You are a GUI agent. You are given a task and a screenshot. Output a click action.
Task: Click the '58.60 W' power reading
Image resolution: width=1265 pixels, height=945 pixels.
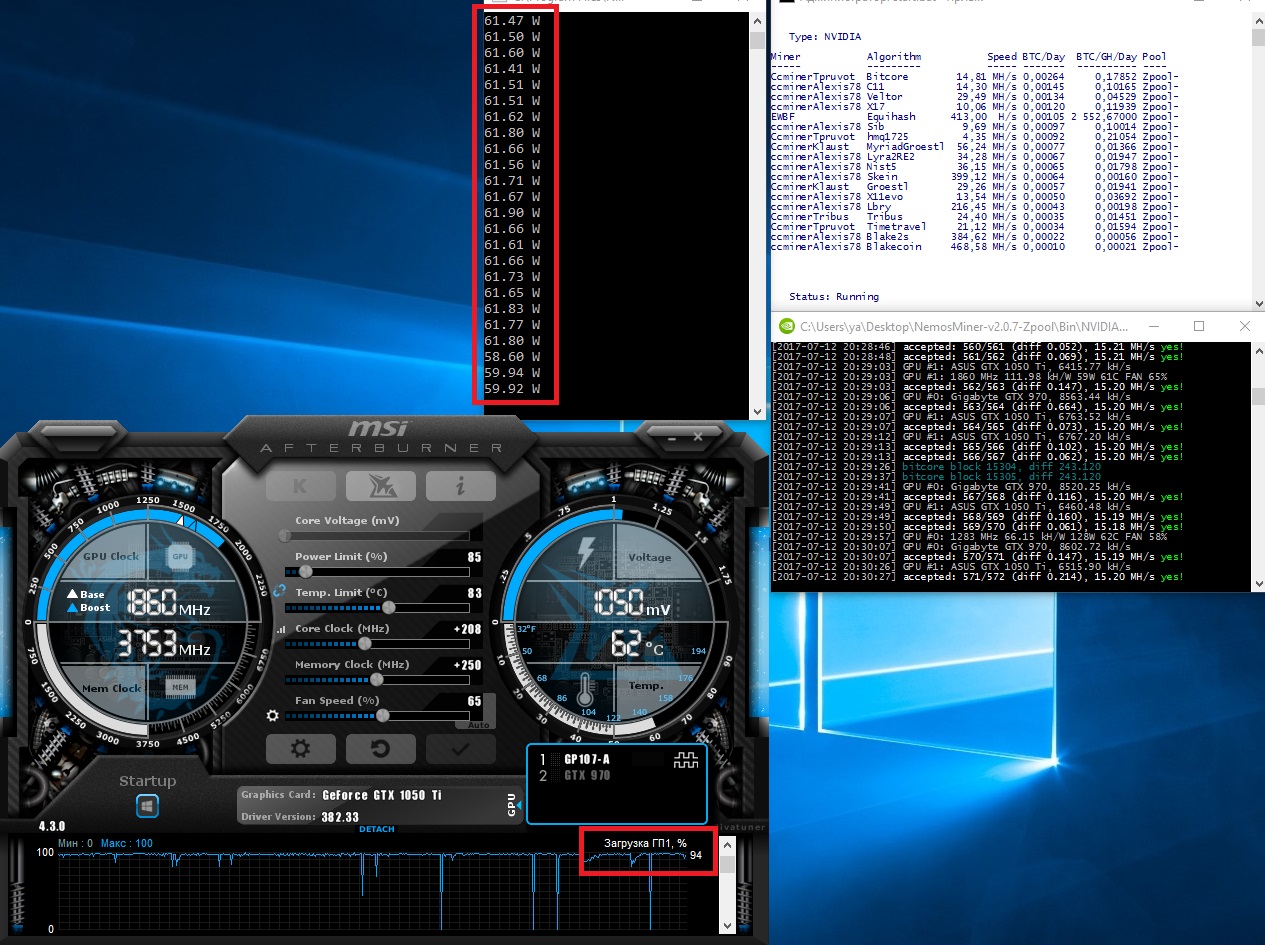click(512, 357)
